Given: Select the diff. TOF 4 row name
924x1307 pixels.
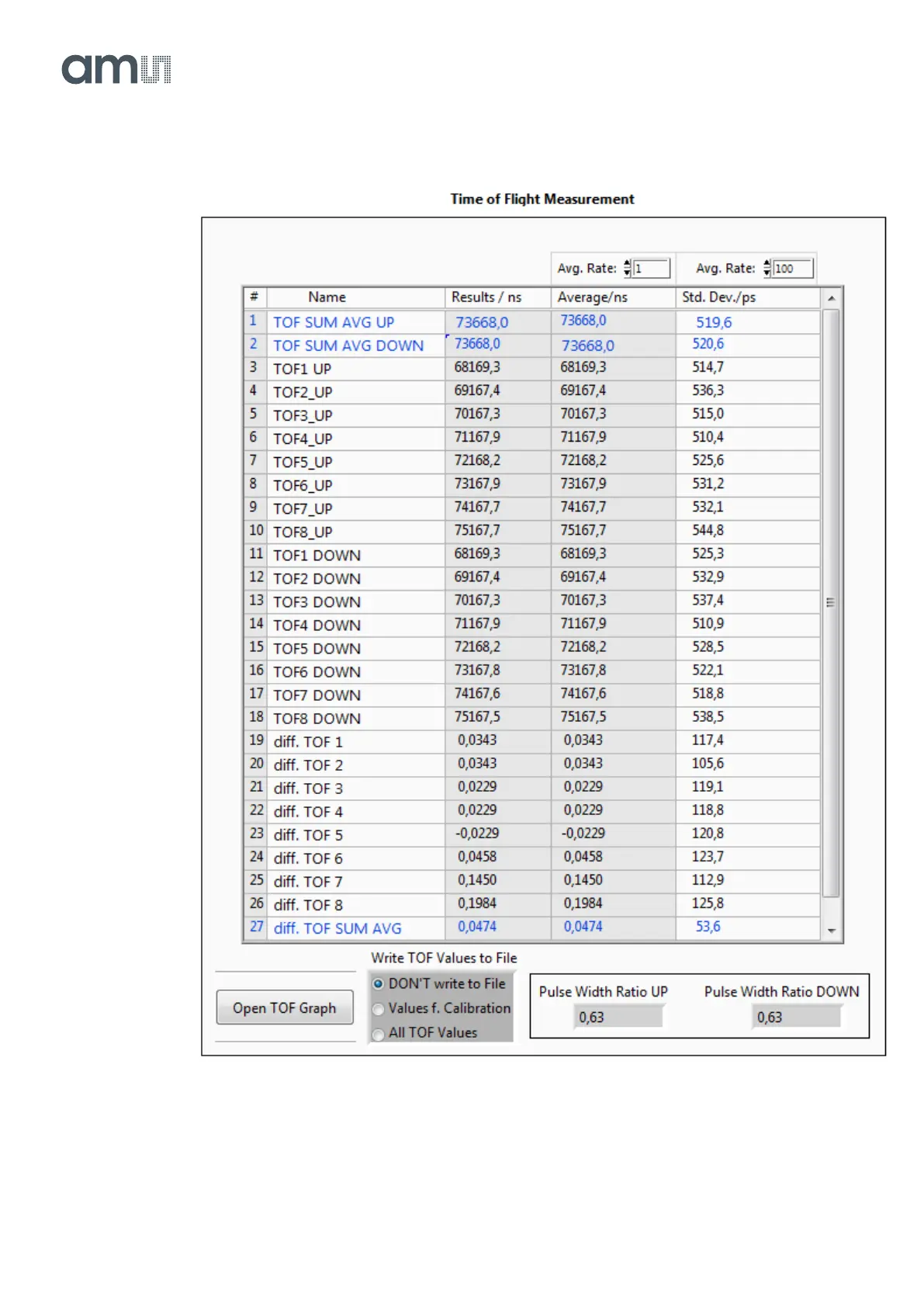Looking at the screenshot, I should point(308,812).
